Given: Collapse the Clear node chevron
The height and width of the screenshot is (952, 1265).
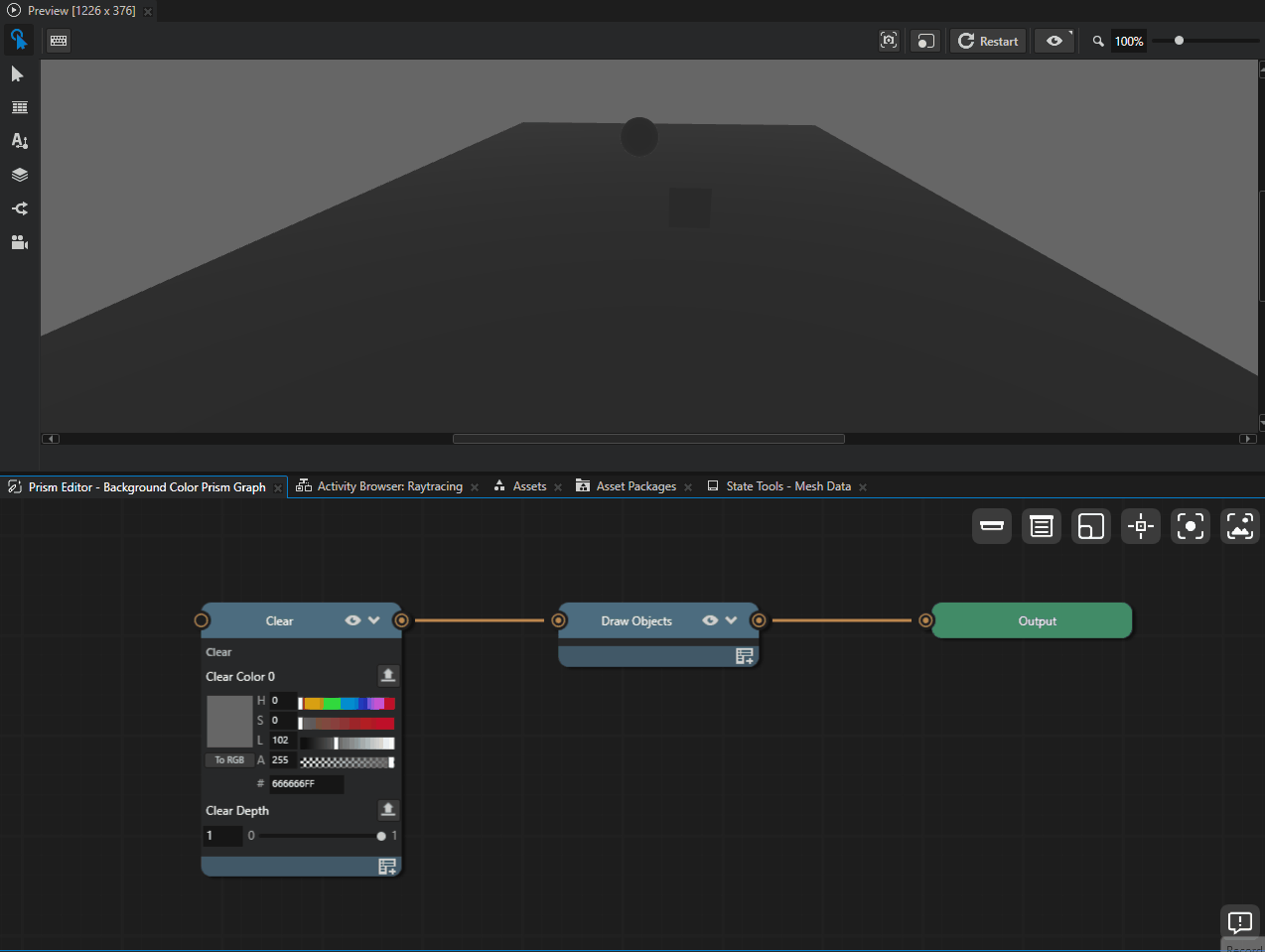Looking at the screenshot, I should coord(374,620).
